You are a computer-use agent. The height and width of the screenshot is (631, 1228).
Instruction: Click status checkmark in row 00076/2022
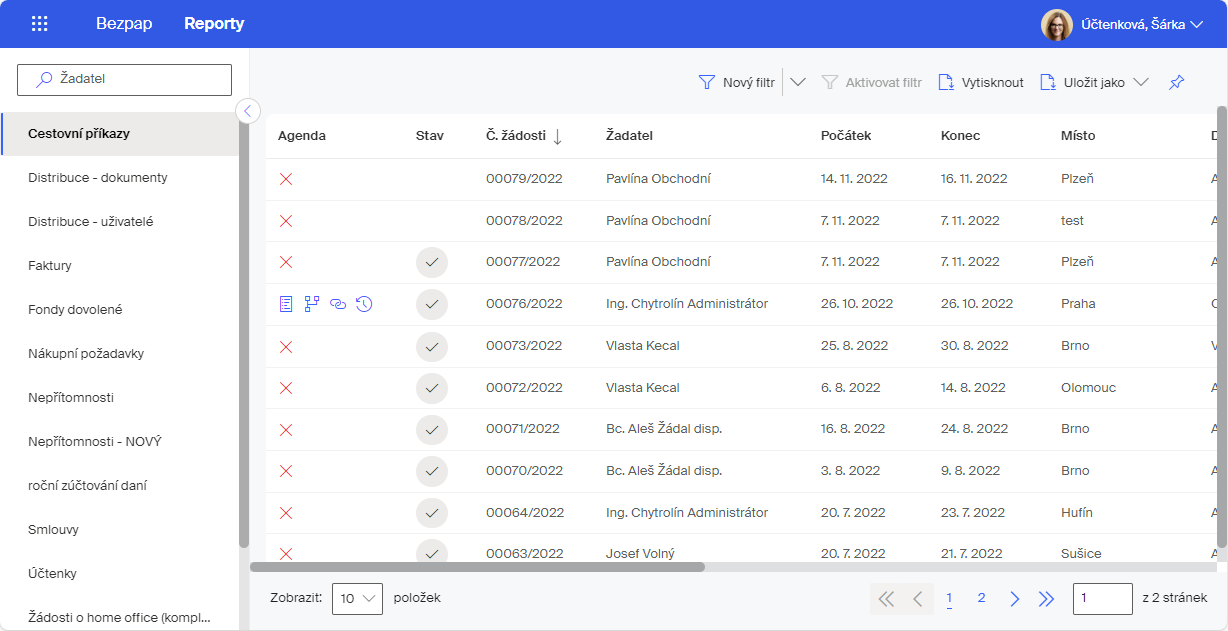(432, 304)
